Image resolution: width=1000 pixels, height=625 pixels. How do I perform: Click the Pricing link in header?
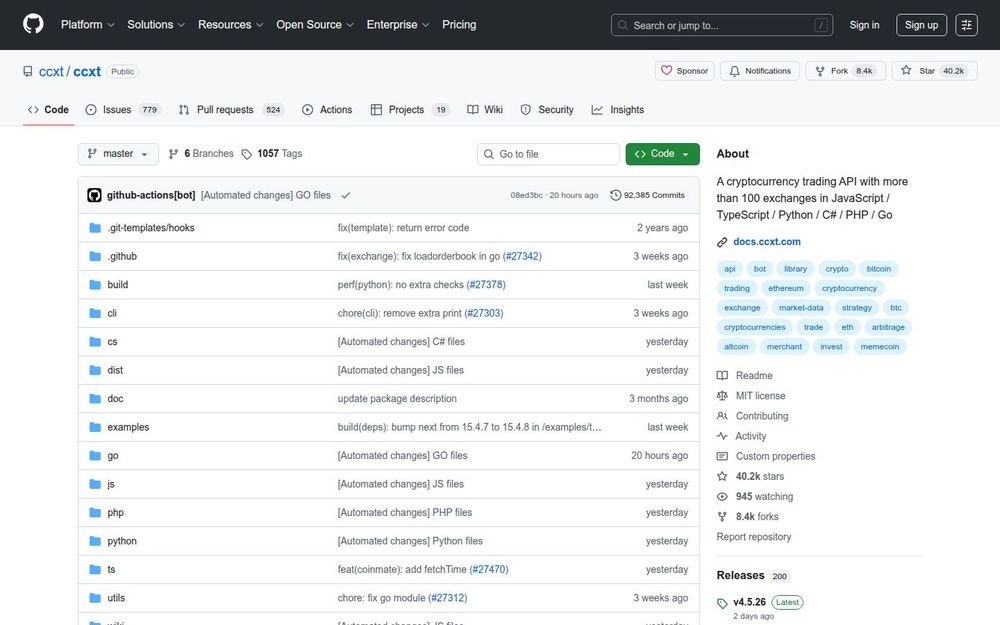459,24
